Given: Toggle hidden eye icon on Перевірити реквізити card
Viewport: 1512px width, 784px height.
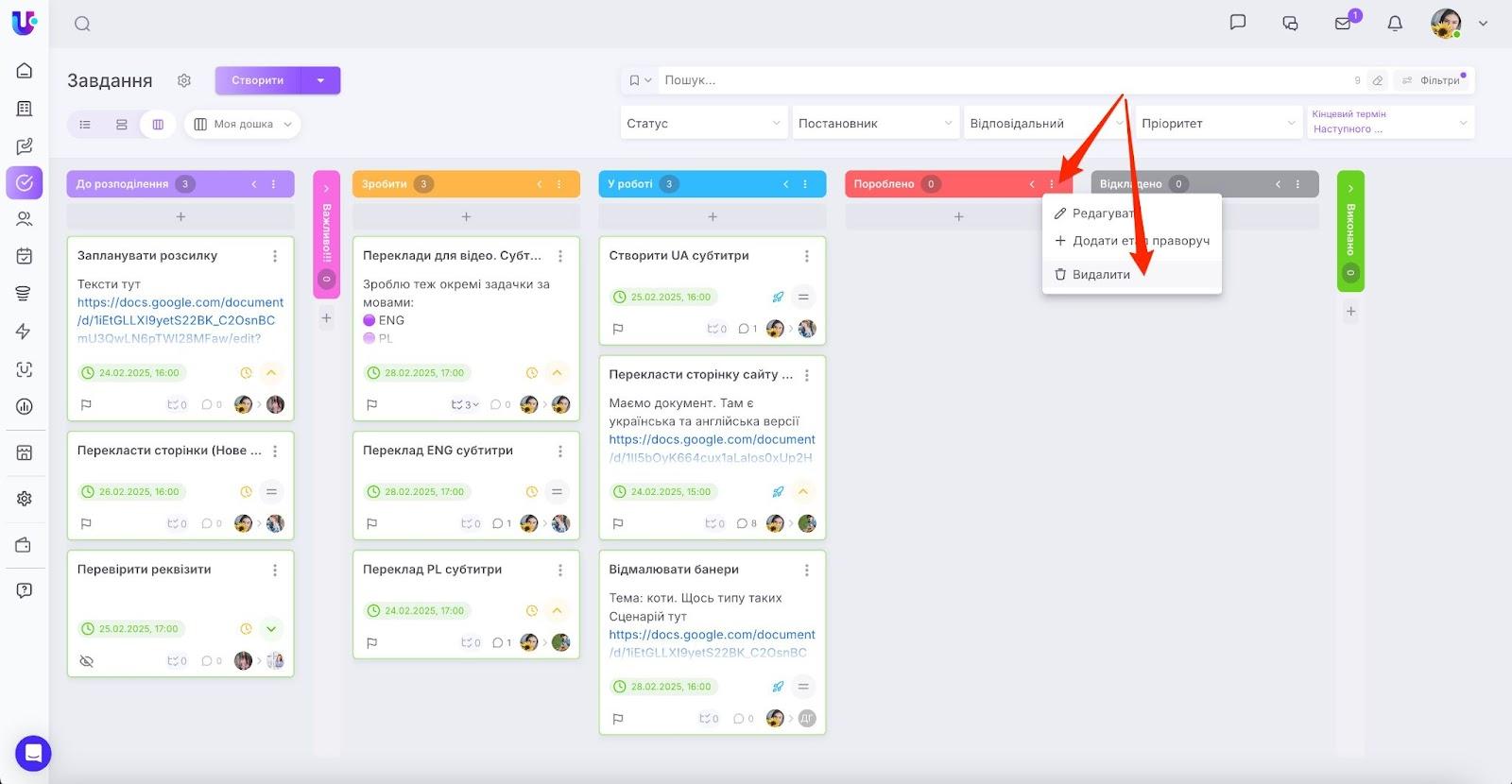Looking at the screenshot, I should click(x=86, y=661).
